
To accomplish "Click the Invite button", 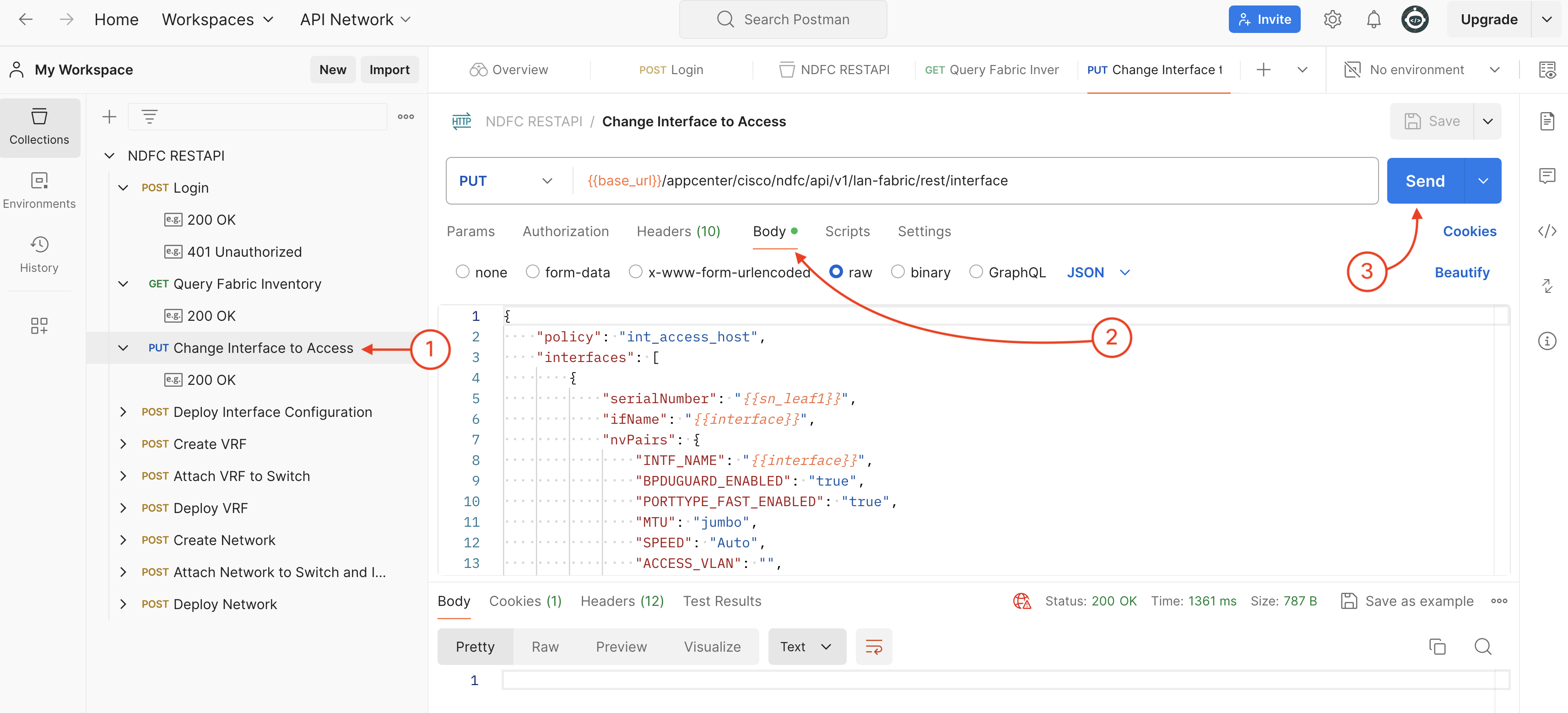I will pos(1264,20).
